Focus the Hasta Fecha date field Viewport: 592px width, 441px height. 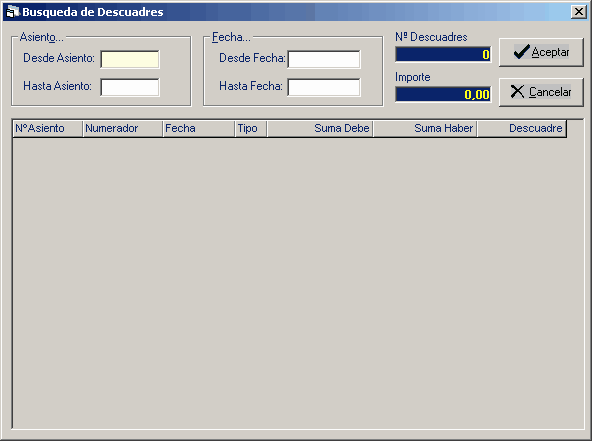pos(324,87)
